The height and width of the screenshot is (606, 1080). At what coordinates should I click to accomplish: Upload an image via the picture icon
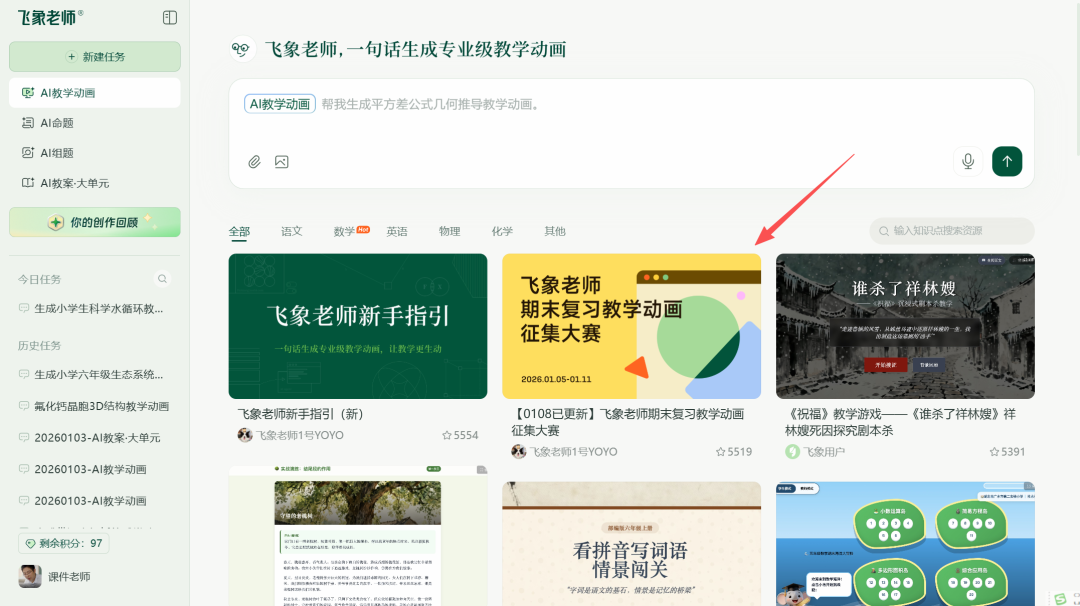[281, 161]
